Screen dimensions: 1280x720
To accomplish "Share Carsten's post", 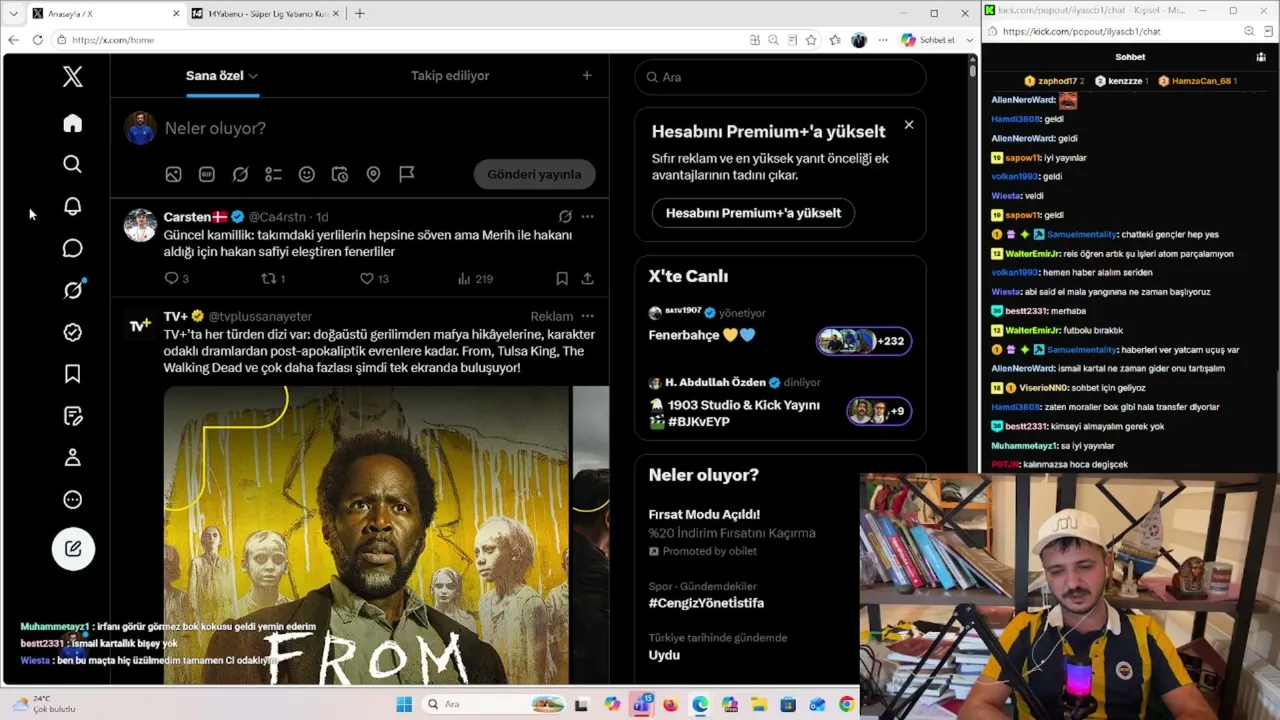I will point(587,279).
